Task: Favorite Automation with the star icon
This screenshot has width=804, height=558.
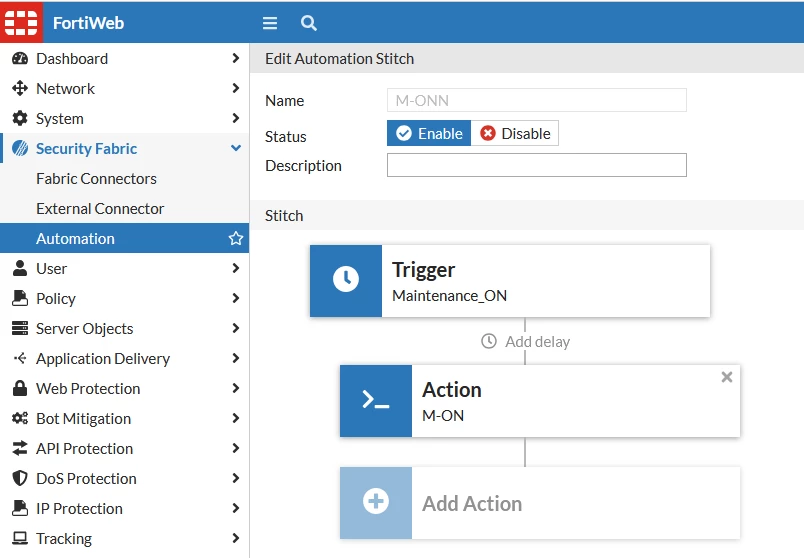Action: 236,238
